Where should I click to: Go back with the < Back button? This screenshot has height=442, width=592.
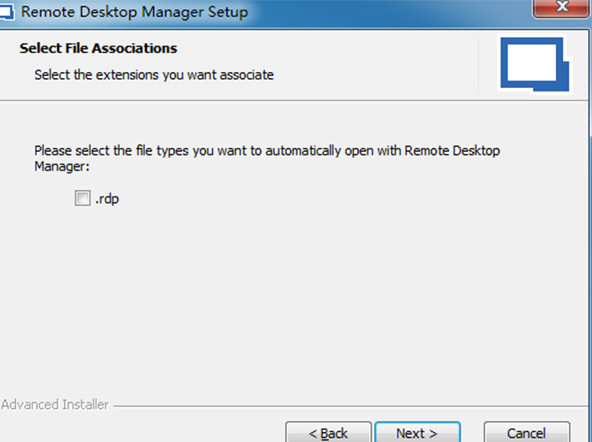point(328,433)
